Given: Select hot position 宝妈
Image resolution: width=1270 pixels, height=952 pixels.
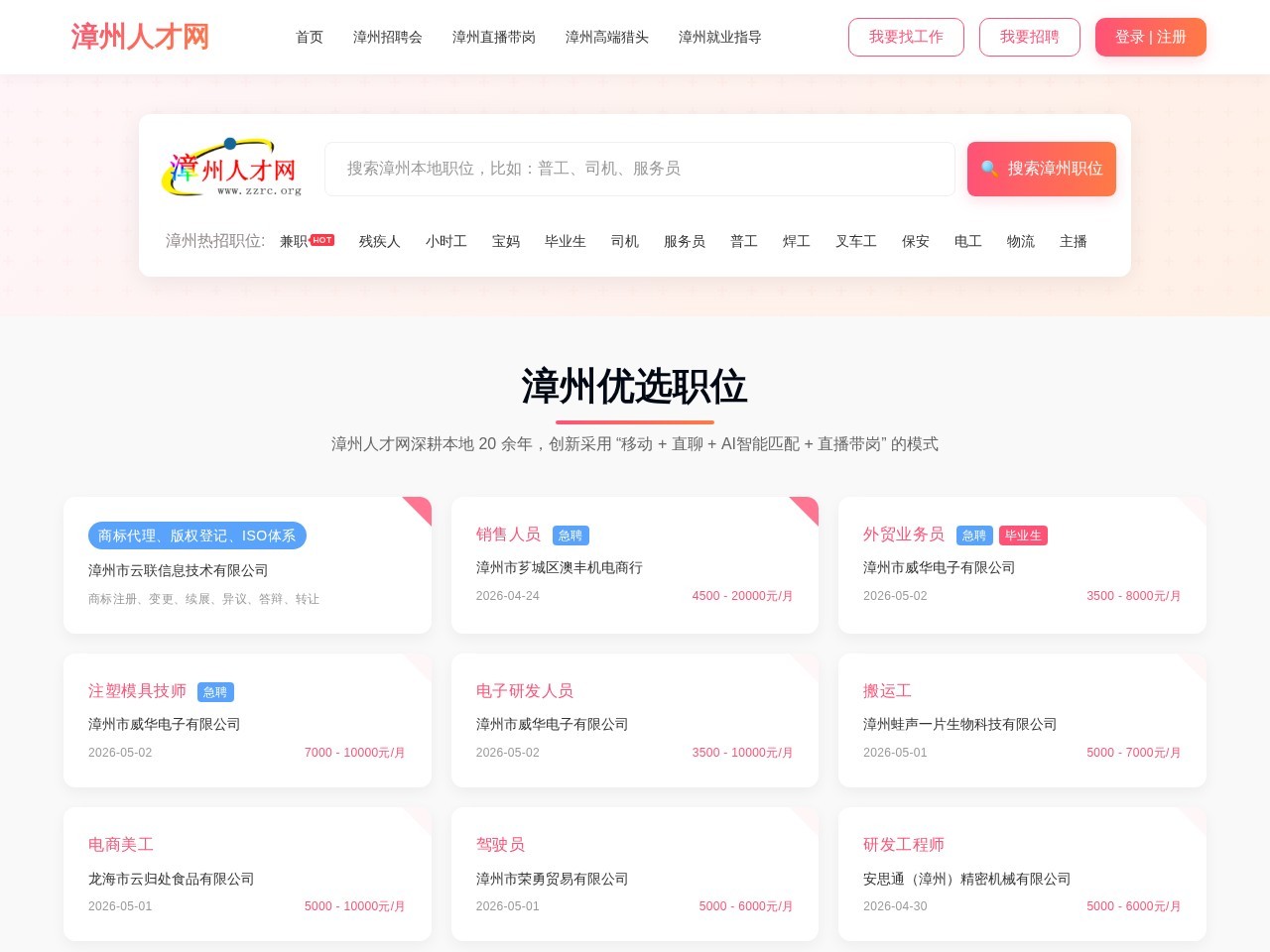Looking at the screenshot, I should pyautogui.click(x=506, y=241).
